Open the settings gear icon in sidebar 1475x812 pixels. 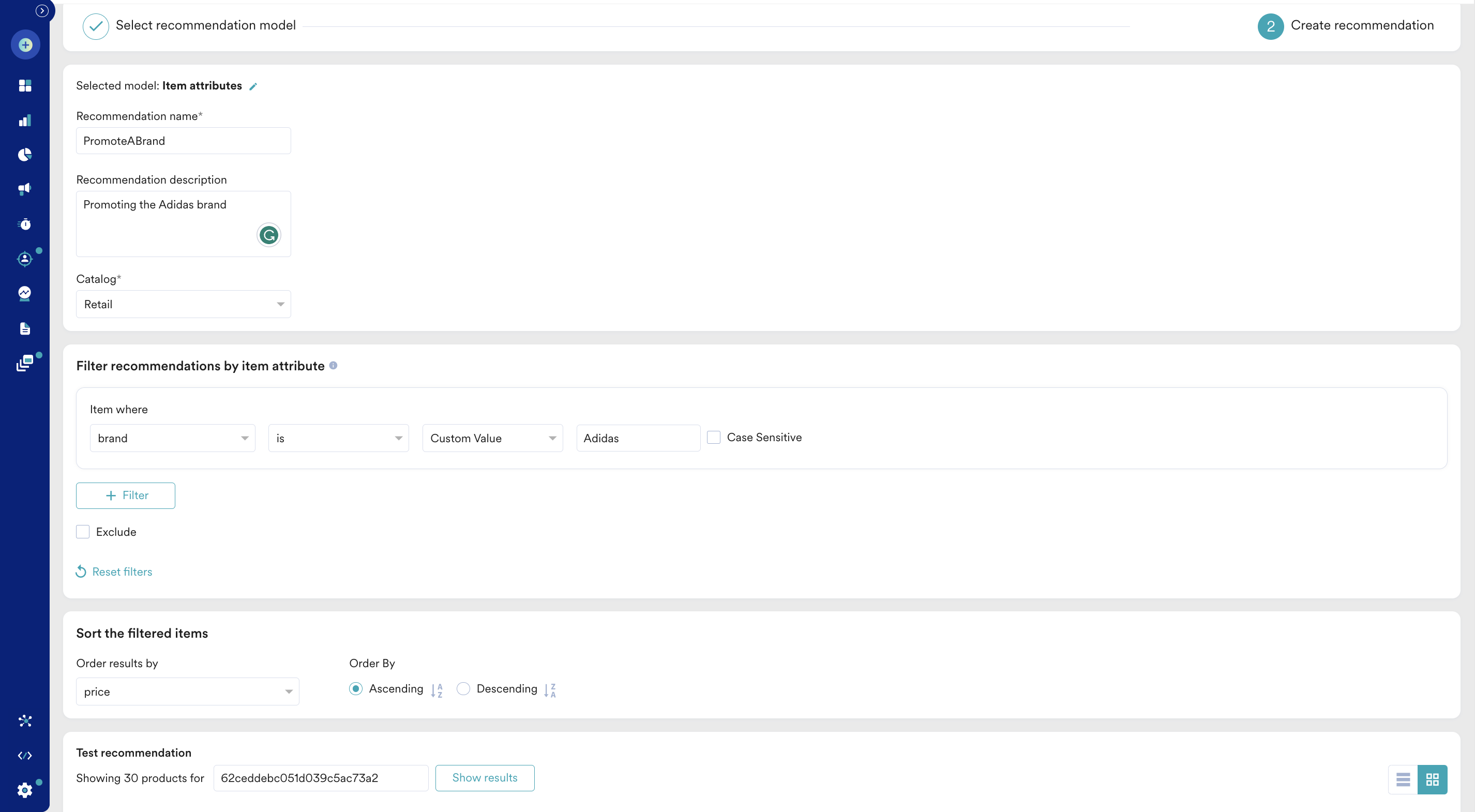[x=25, y=790]
